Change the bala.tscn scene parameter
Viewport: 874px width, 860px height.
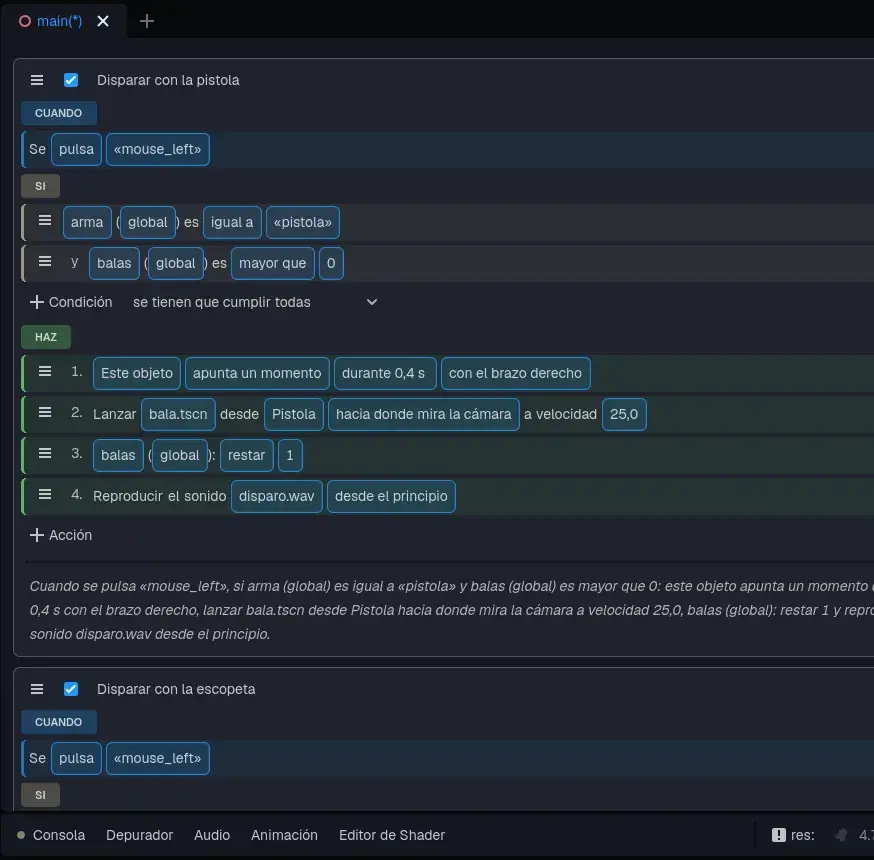pyautogui.click(x=178, y=414)
